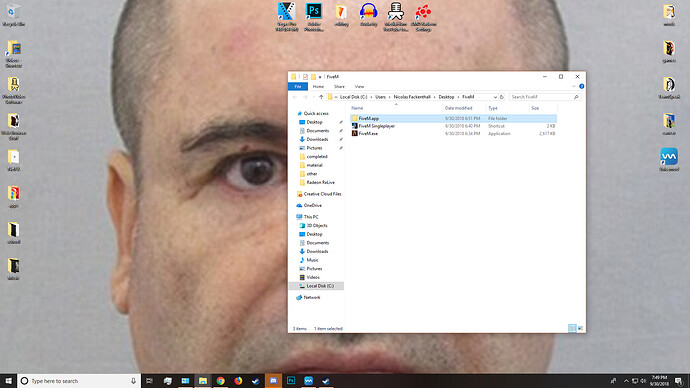The width and height of the screenshot is (690, 388).
Task: Sort files by the Date modified column
Action: pyautogui.click(x=458, y=108)
